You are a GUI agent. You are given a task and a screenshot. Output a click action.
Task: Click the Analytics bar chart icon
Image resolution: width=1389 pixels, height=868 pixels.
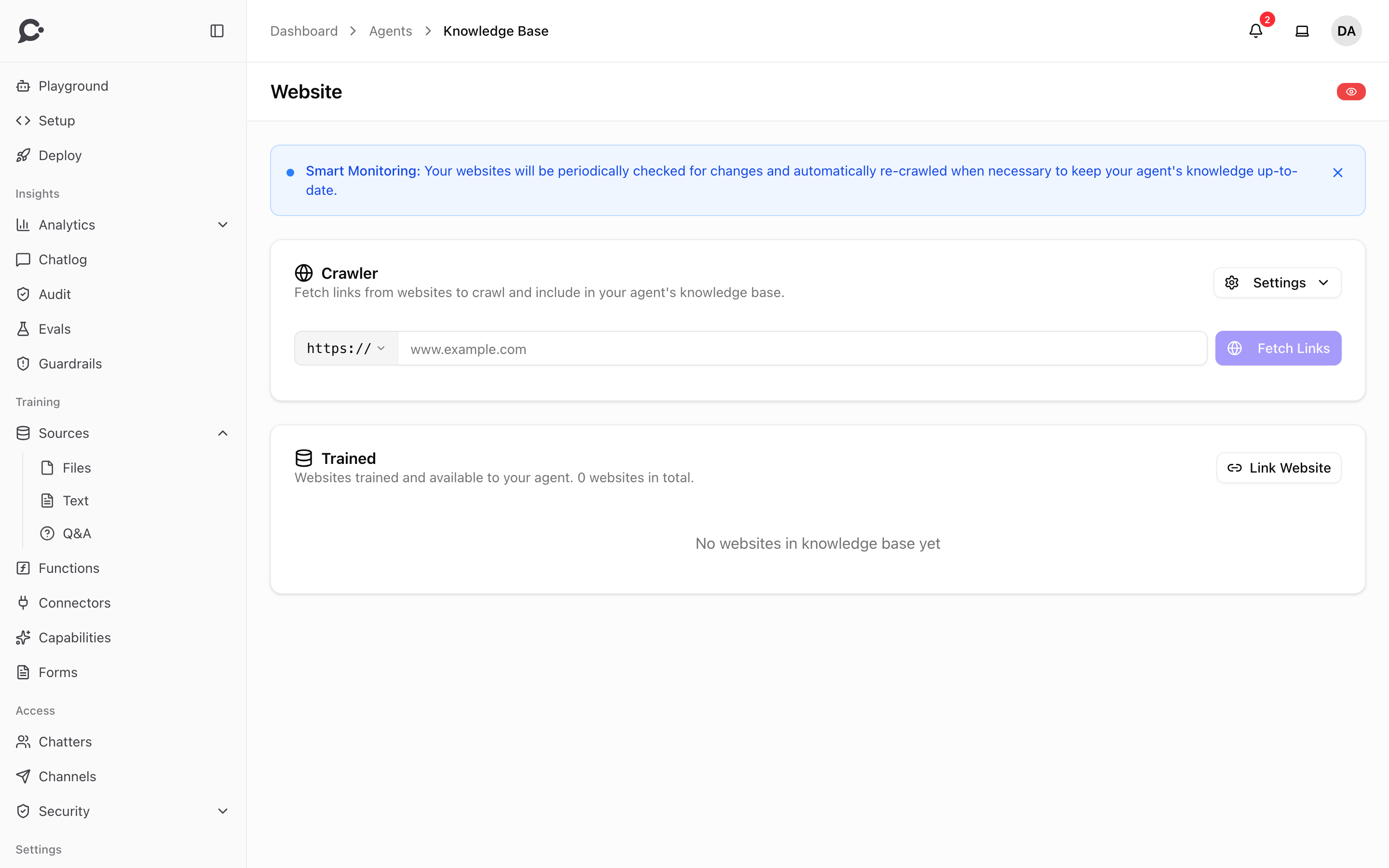(23, 225)
